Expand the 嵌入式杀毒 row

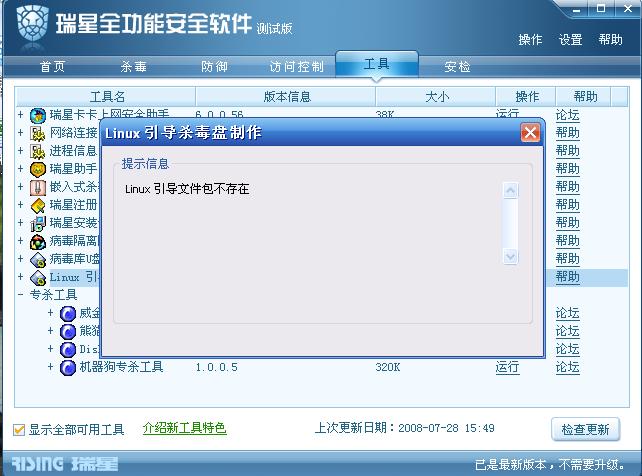click(20, 186)
